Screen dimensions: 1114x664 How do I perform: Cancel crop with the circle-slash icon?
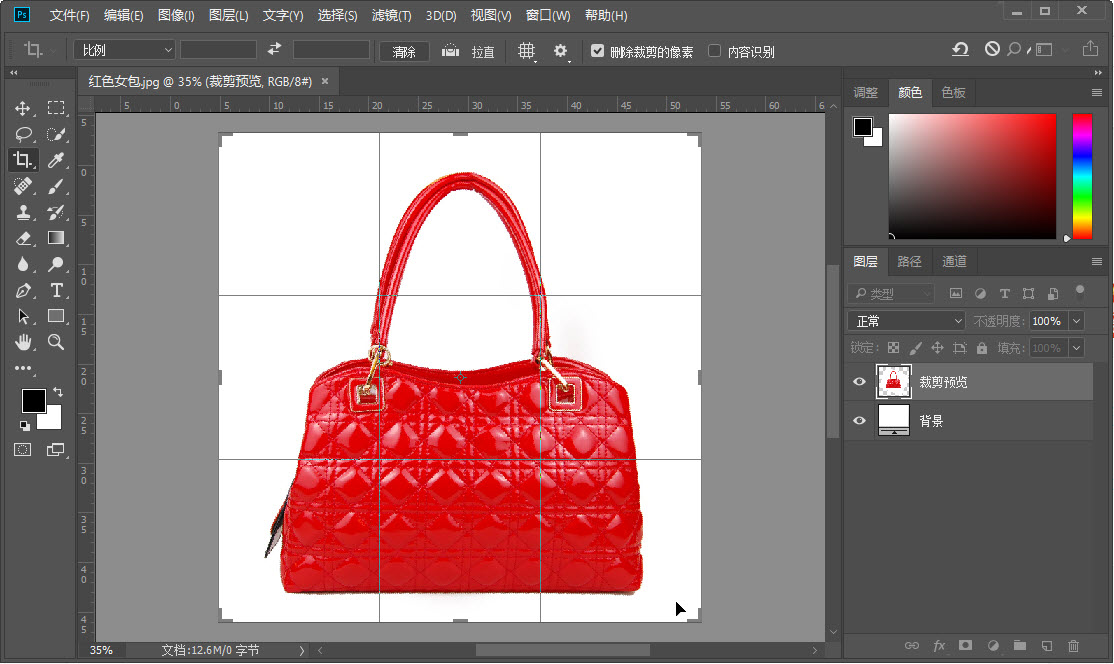[992, 49]
